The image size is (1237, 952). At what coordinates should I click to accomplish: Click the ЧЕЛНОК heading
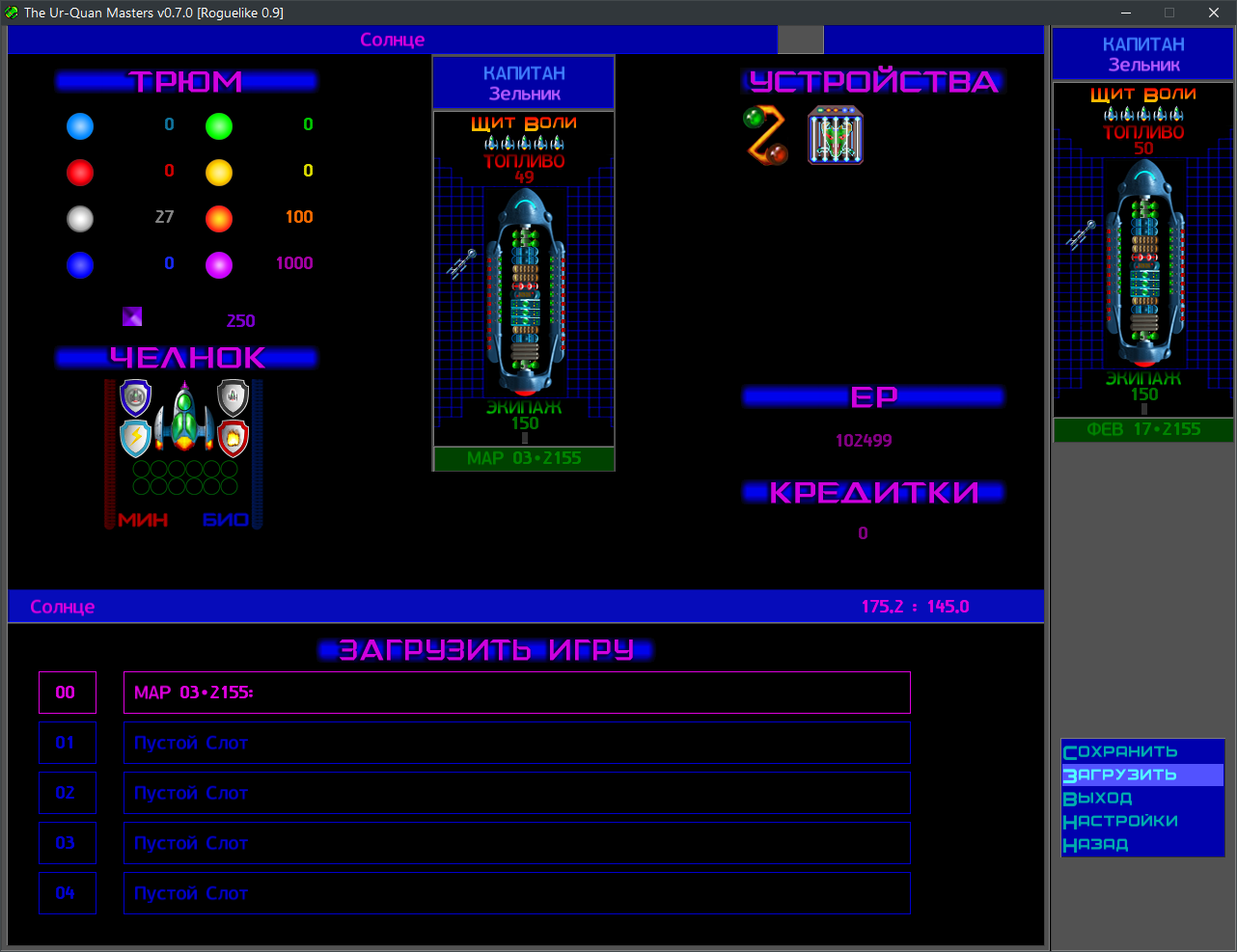[x=186, y=358]
